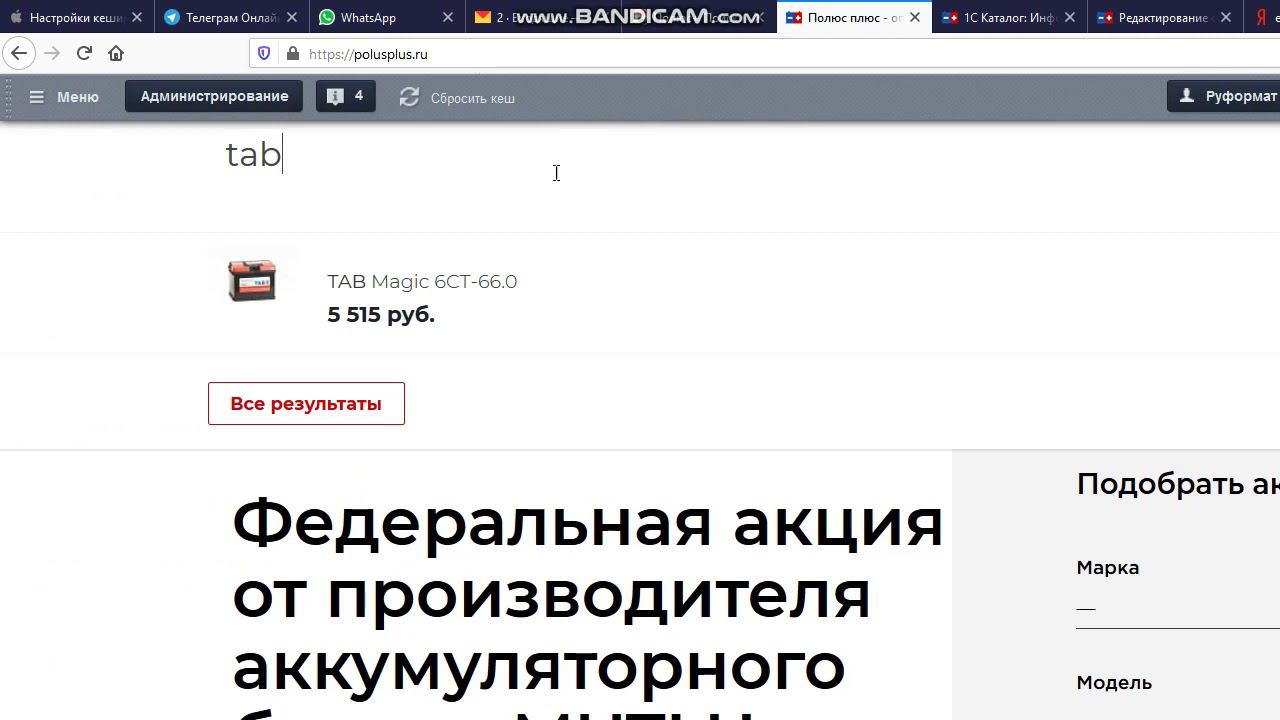
Task: Go back using the browser back arrow
Action: [x=19, y=54]
